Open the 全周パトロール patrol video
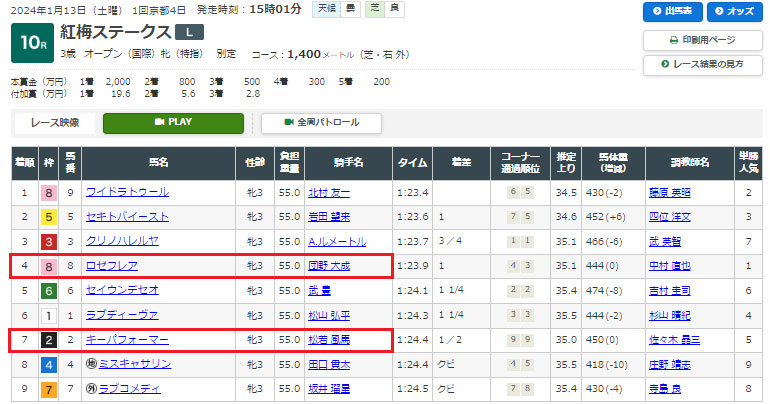 pos(321,123)
